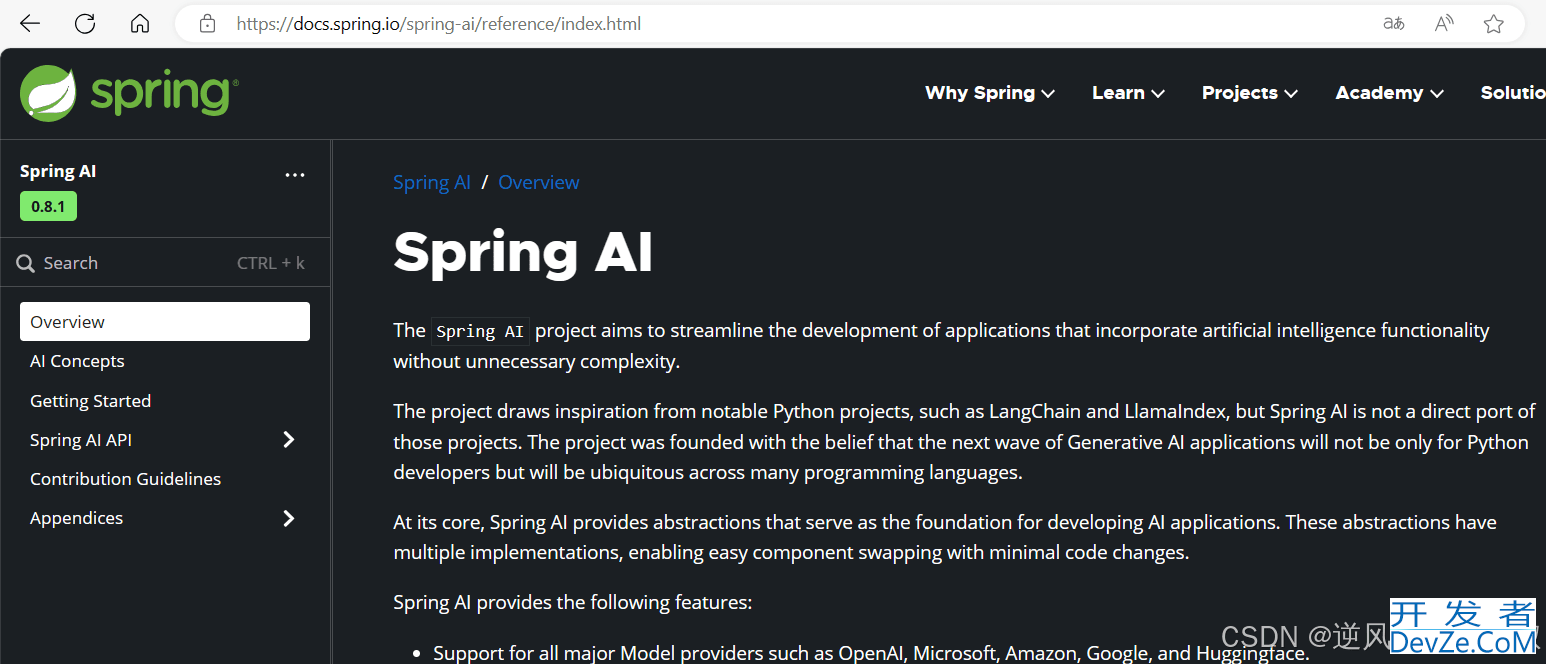Screen dimensions: 1546x664
Task: Click the inline code Spring AI
Action: coord(480,331)
